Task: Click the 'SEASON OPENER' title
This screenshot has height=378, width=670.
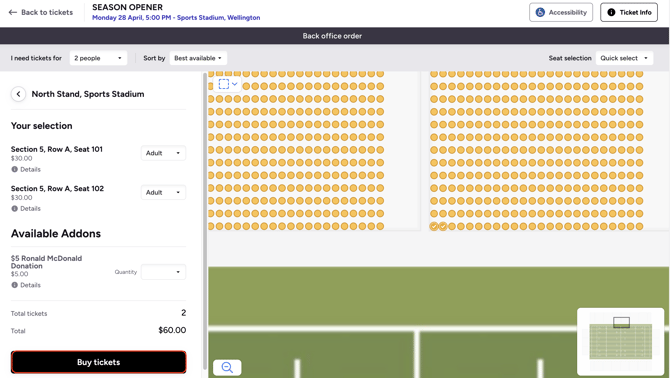Action: 127,7
